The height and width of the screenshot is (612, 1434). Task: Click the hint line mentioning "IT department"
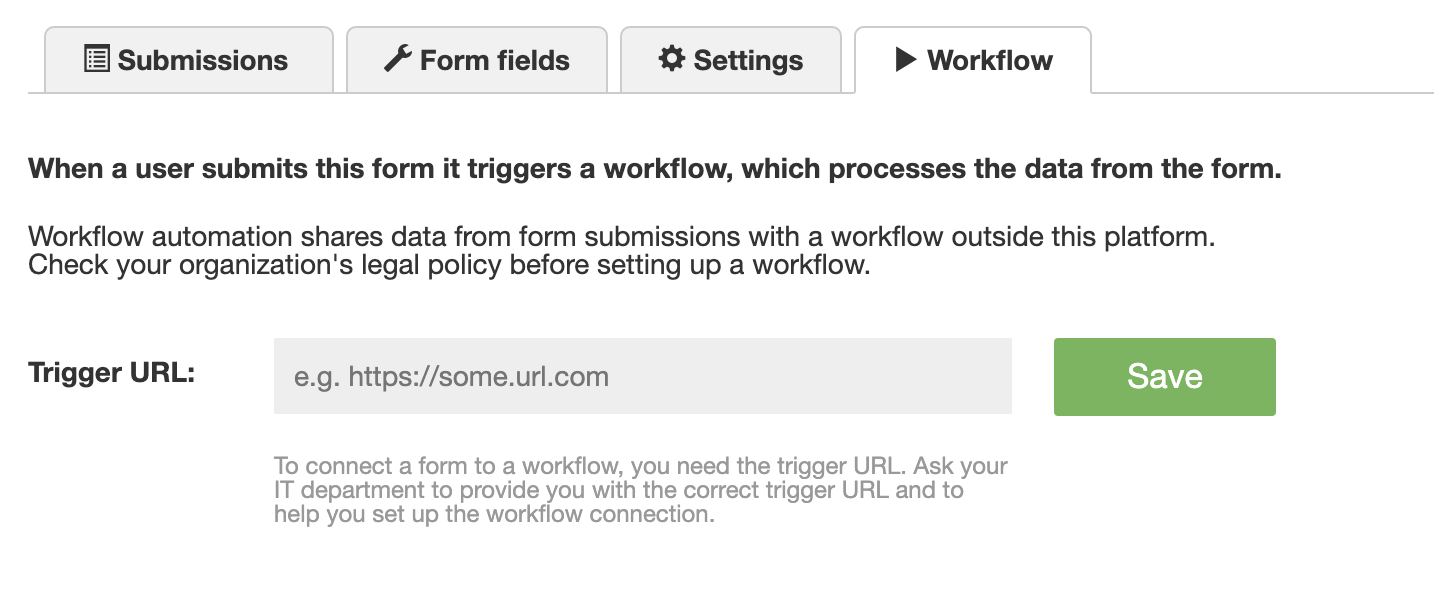tap(619, 490)
